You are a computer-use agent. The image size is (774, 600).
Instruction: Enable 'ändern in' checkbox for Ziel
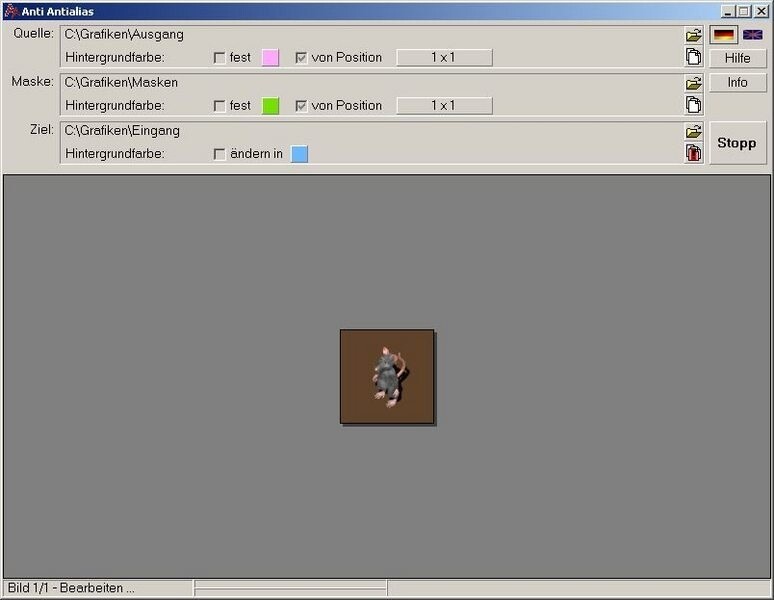coord(220,154)
